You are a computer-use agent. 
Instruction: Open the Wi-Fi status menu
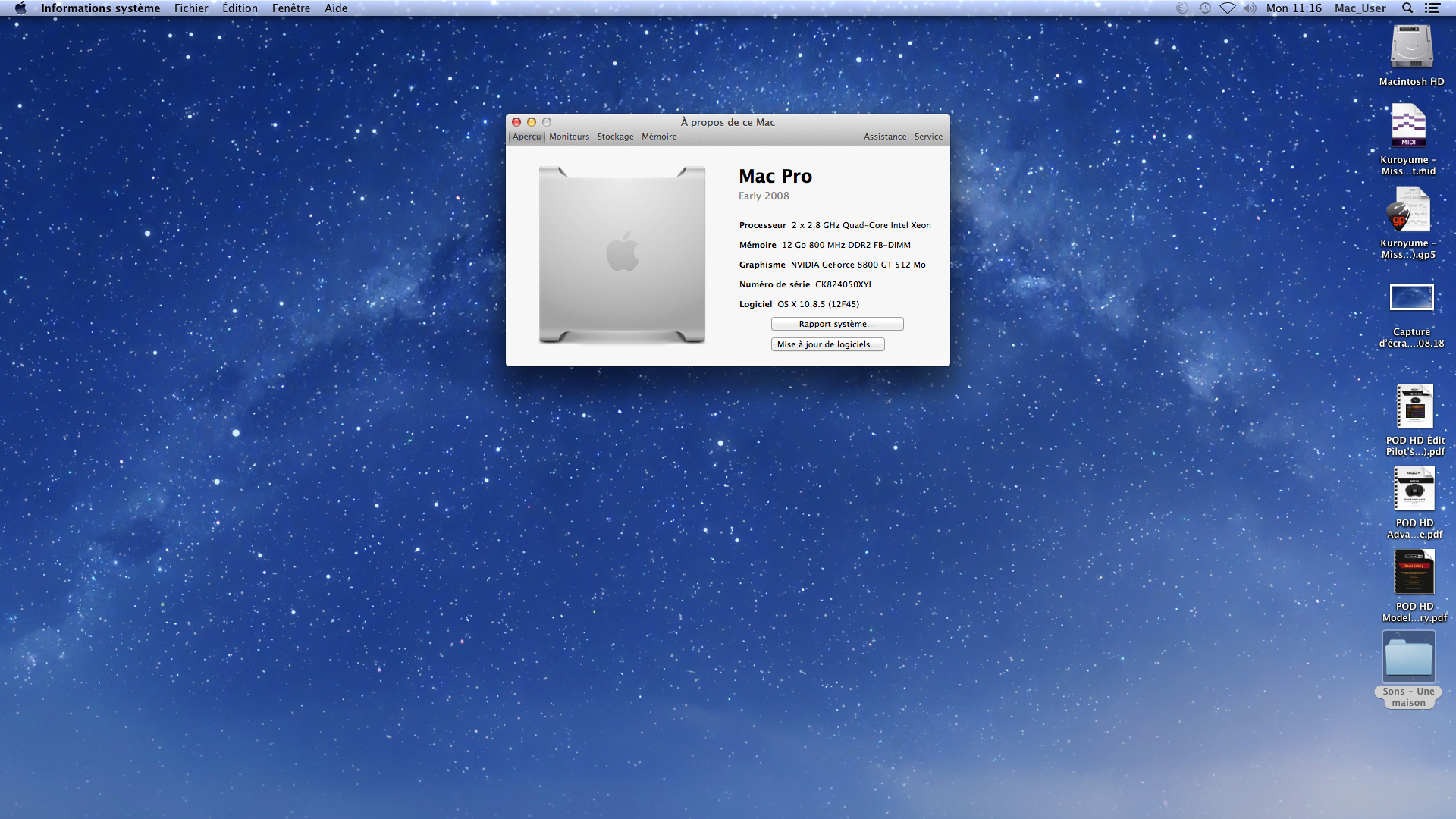1228,8
